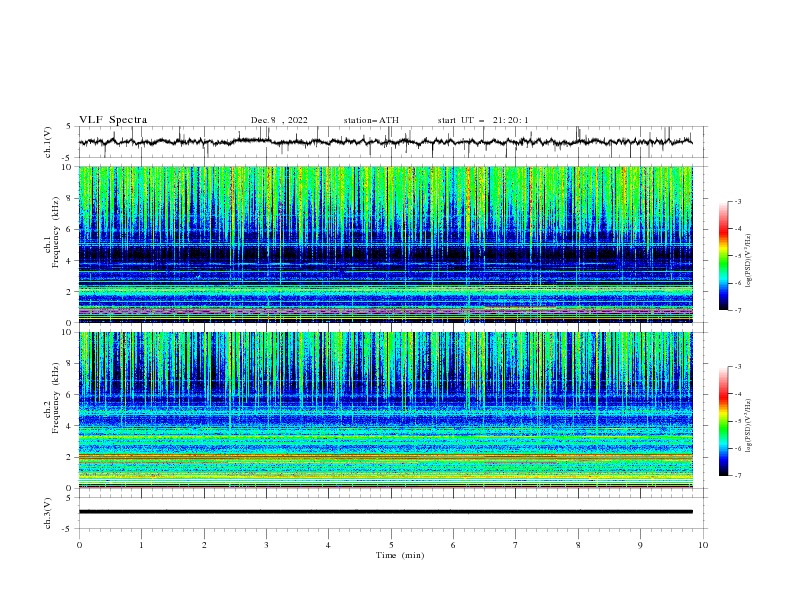792x612 pixels.
Task: Click the 'station=ATH' label
Action: coord(371,120)
